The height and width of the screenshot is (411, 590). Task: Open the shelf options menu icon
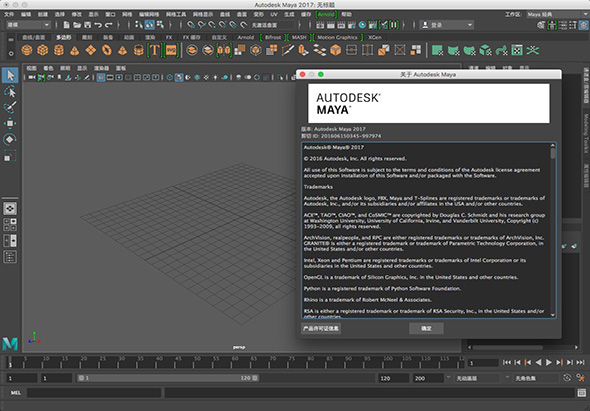pyautogui.click(x=11, y=39)
